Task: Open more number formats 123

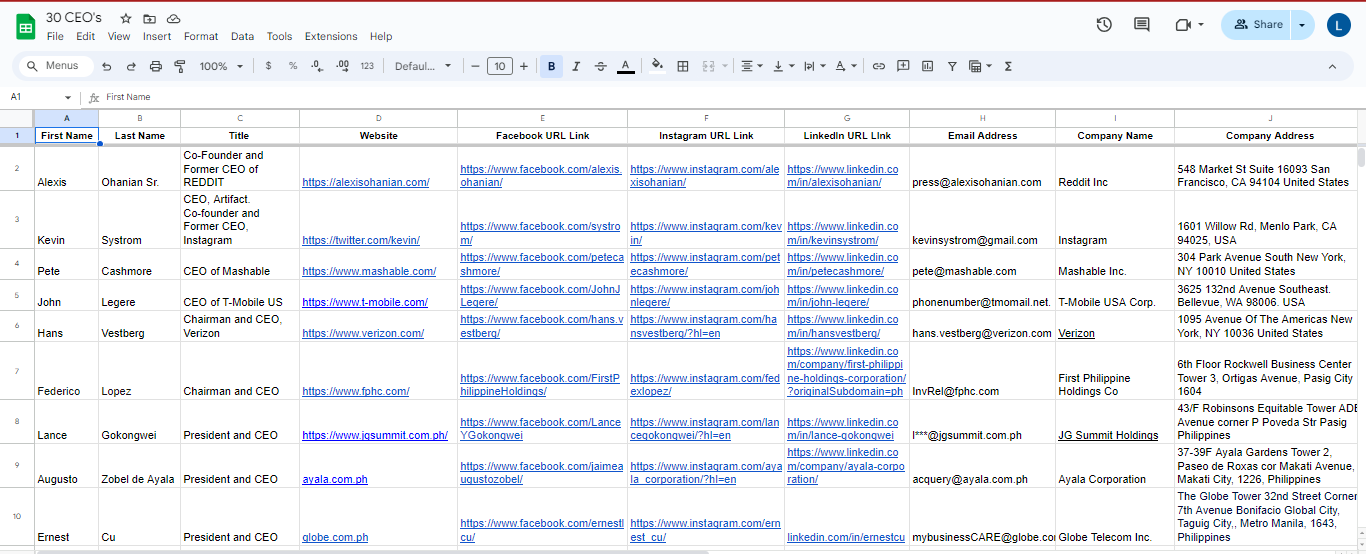Action: coord(367,66)
